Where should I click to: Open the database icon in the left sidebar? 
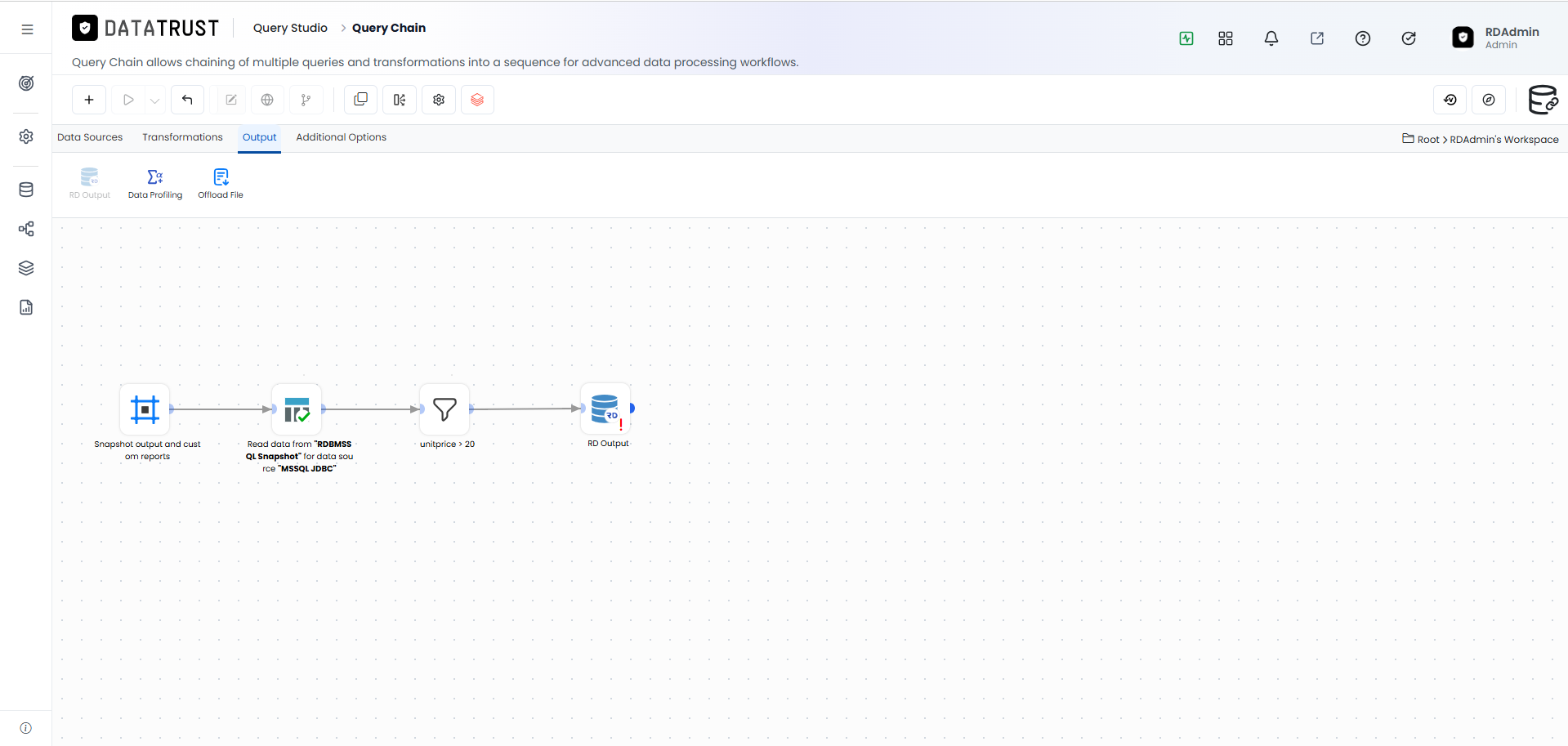(26, 190)
